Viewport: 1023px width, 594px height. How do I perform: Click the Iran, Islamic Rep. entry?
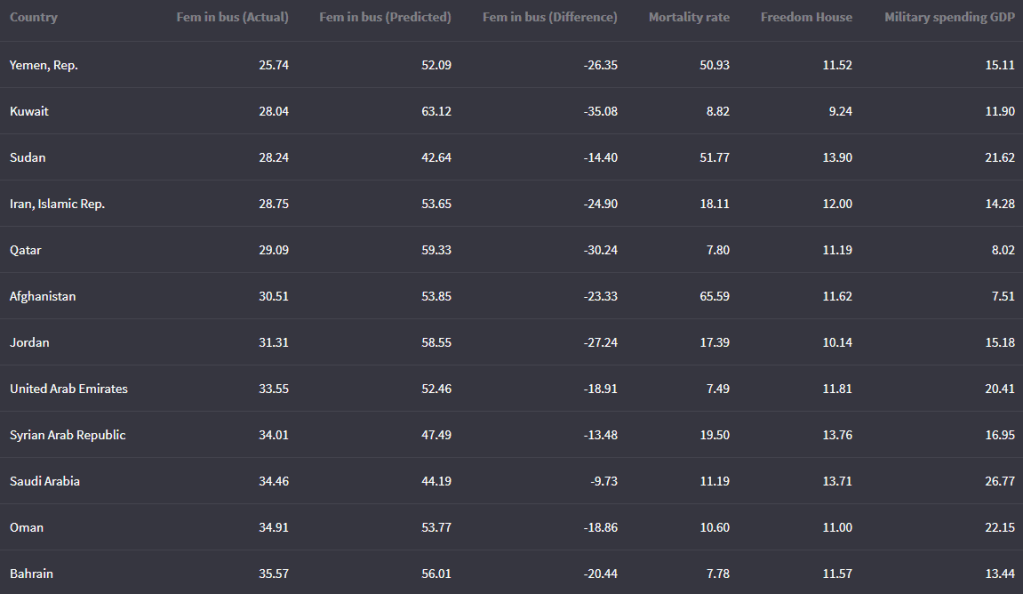57,203
